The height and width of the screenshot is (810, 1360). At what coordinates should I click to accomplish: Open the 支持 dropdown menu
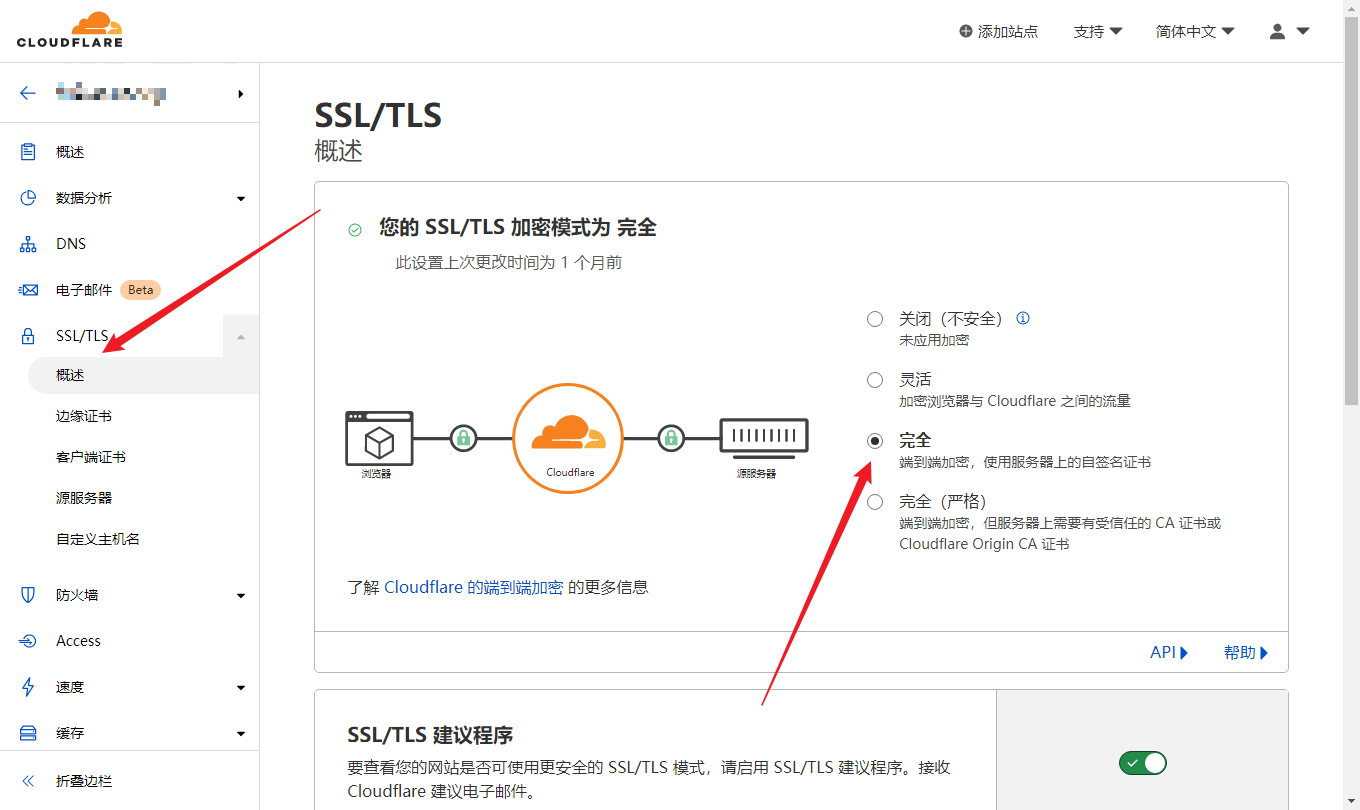coord(1098,31)
